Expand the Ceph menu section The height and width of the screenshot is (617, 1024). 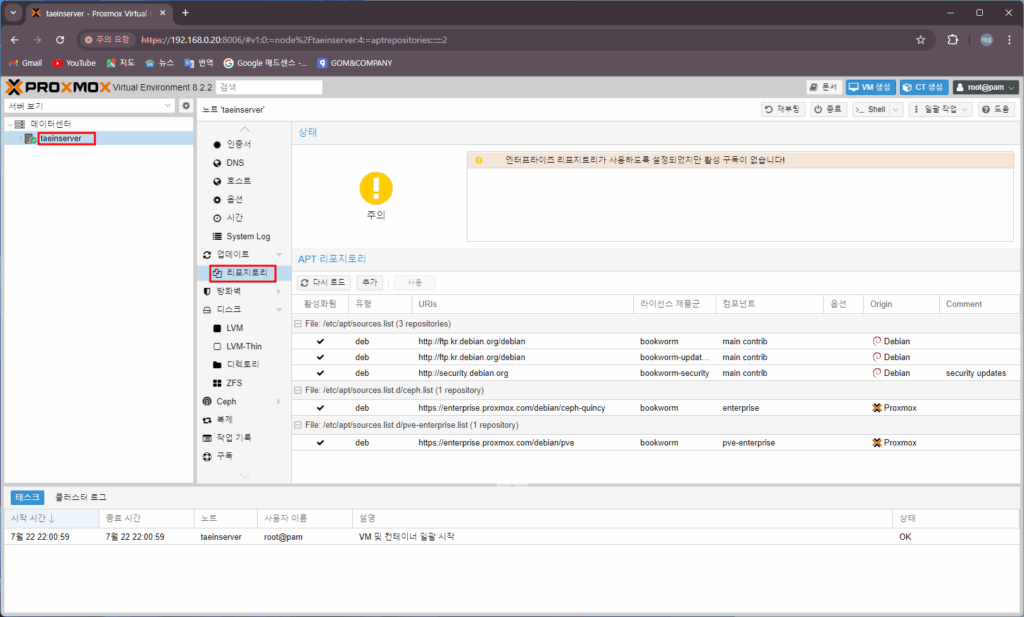coord(279,402)
